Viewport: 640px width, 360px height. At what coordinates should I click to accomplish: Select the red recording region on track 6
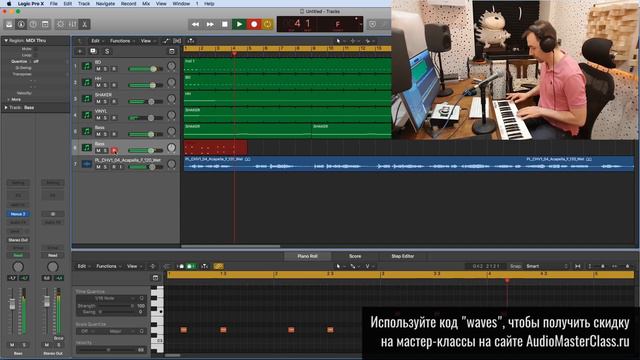point(215,147)
